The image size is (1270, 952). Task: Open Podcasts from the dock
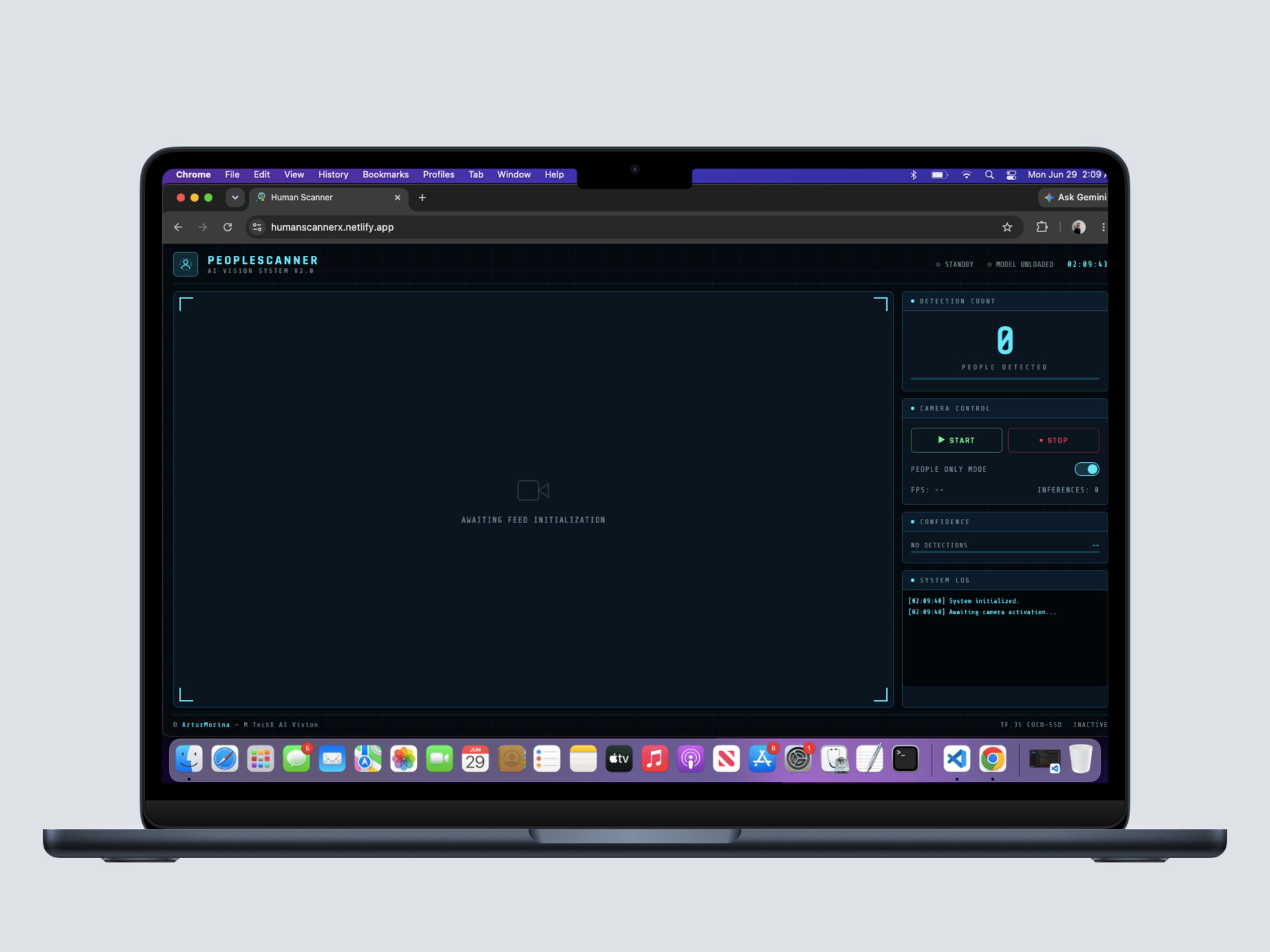(691, 759)
